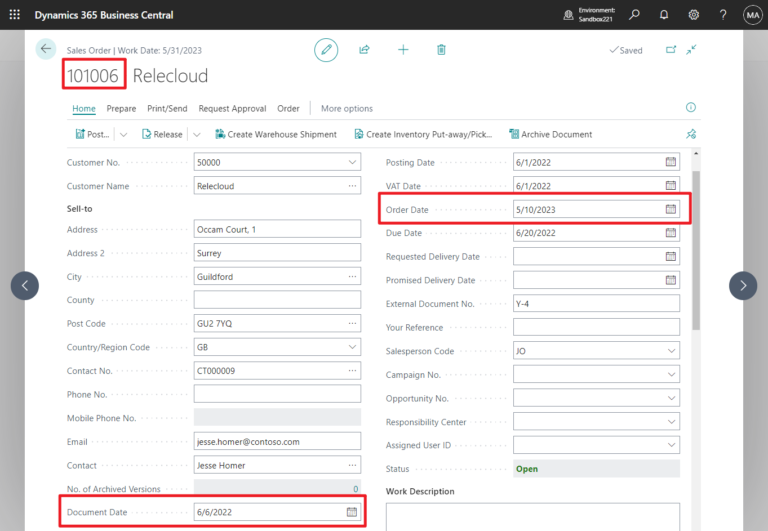
Task: Expand the Customer No. dropdown
Action: click(352, 162)
